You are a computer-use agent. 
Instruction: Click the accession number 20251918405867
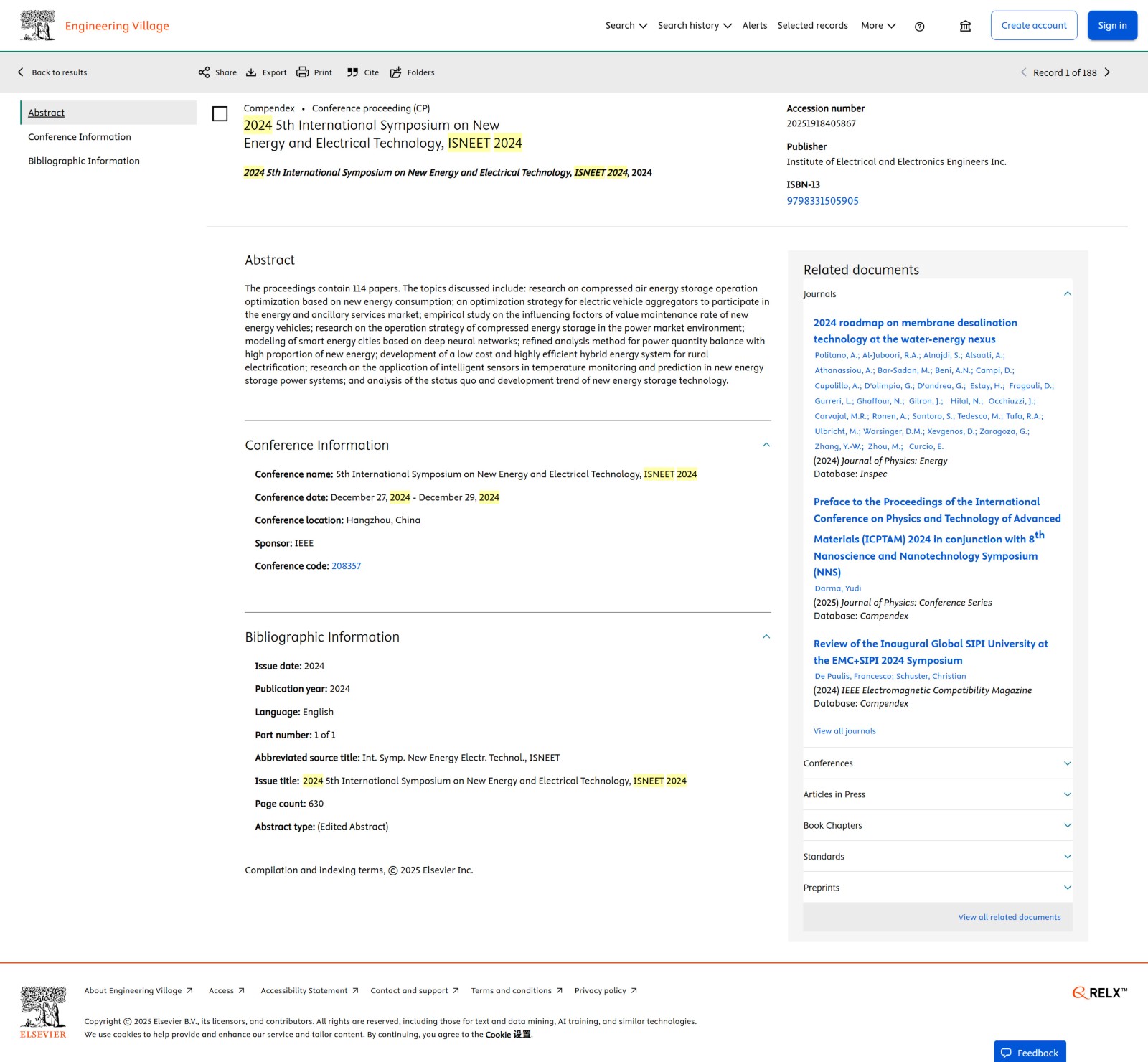[x=821, y=124]
